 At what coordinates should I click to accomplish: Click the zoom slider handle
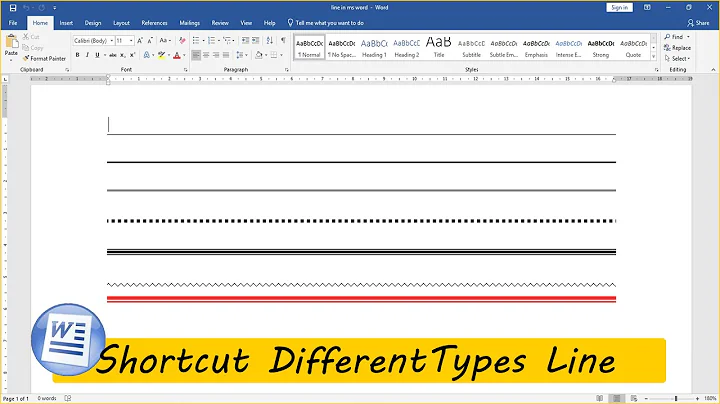pos(676,398)
